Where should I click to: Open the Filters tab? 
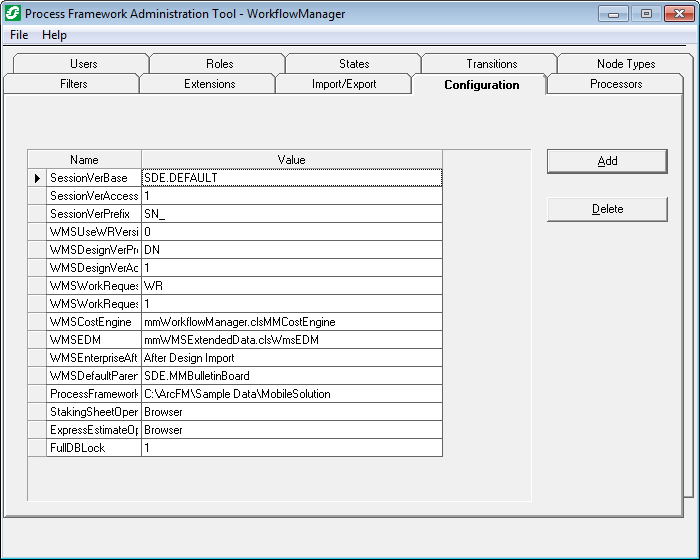74,84
